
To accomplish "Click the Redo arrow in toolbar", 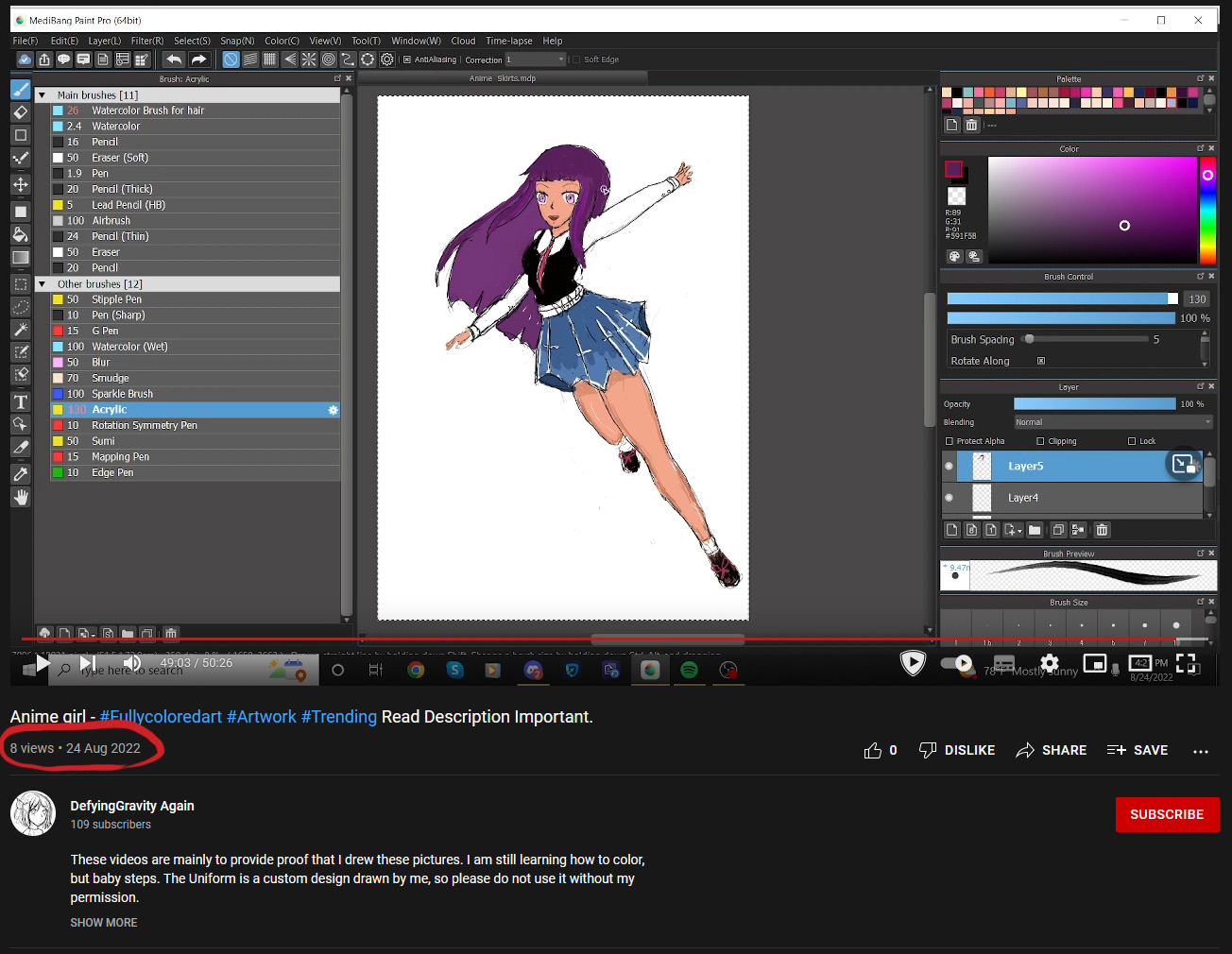I will coord(198,60).
